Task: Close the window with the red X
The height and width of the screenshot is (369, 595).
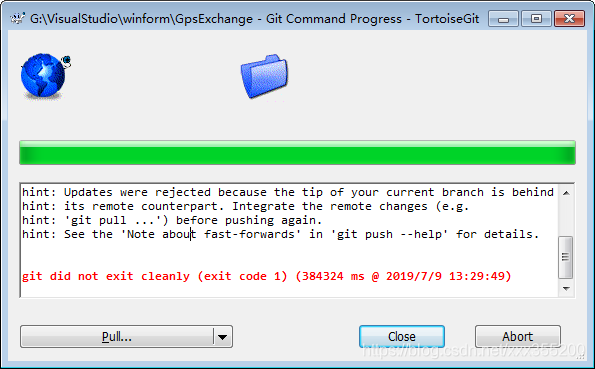Action: 569,19
